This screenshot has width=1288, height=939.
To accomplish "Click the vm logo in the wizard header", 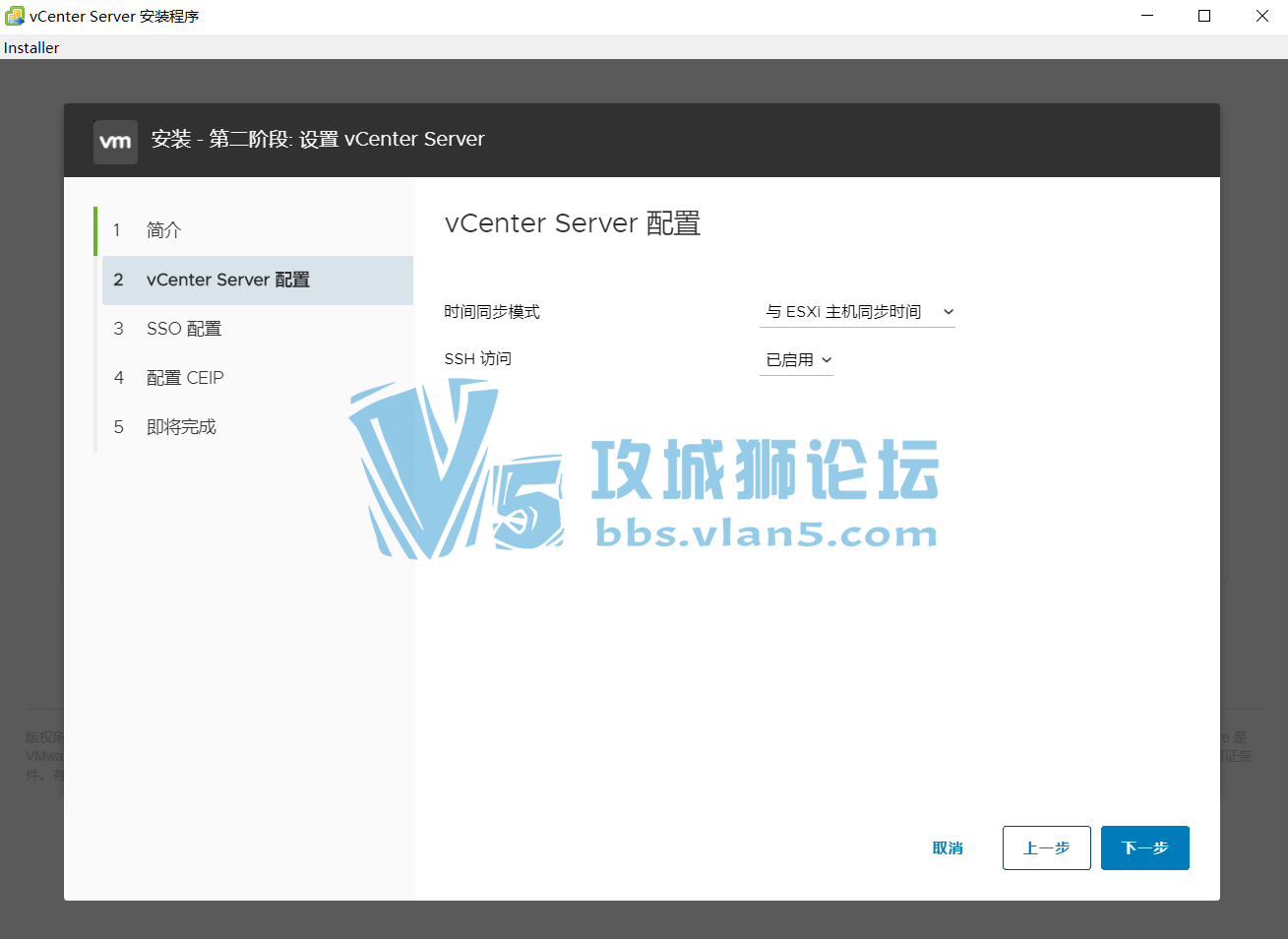I will [x=115, y=142].
